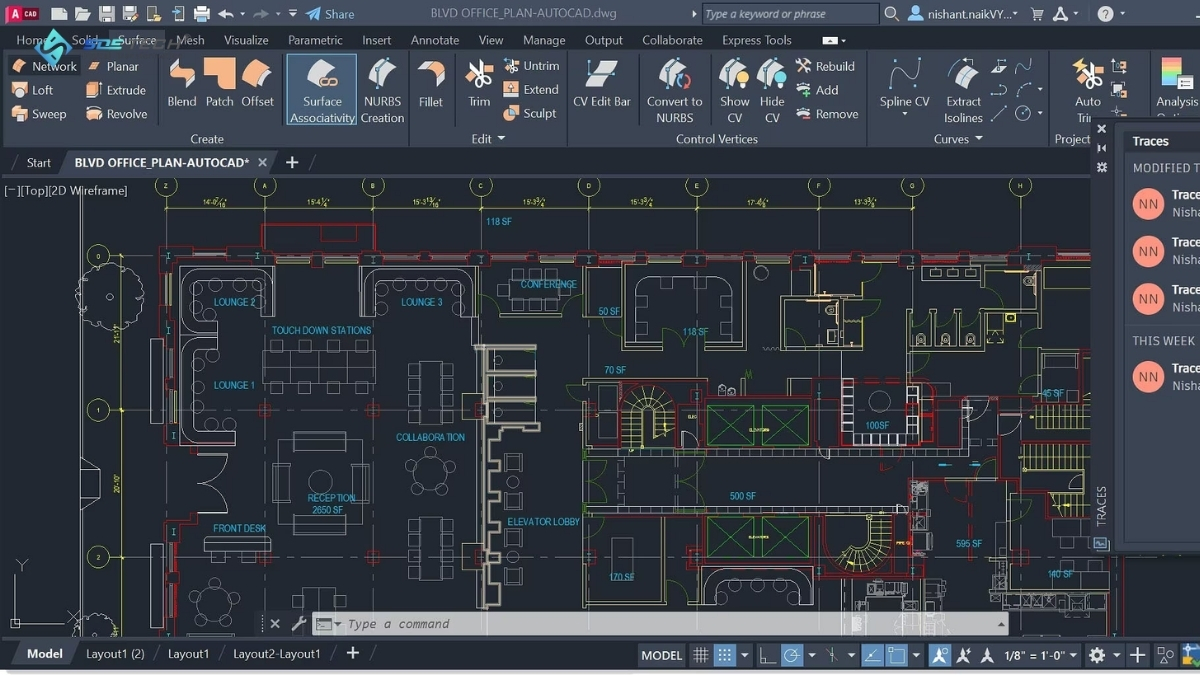Add a new layout with plus

(352, 653)
